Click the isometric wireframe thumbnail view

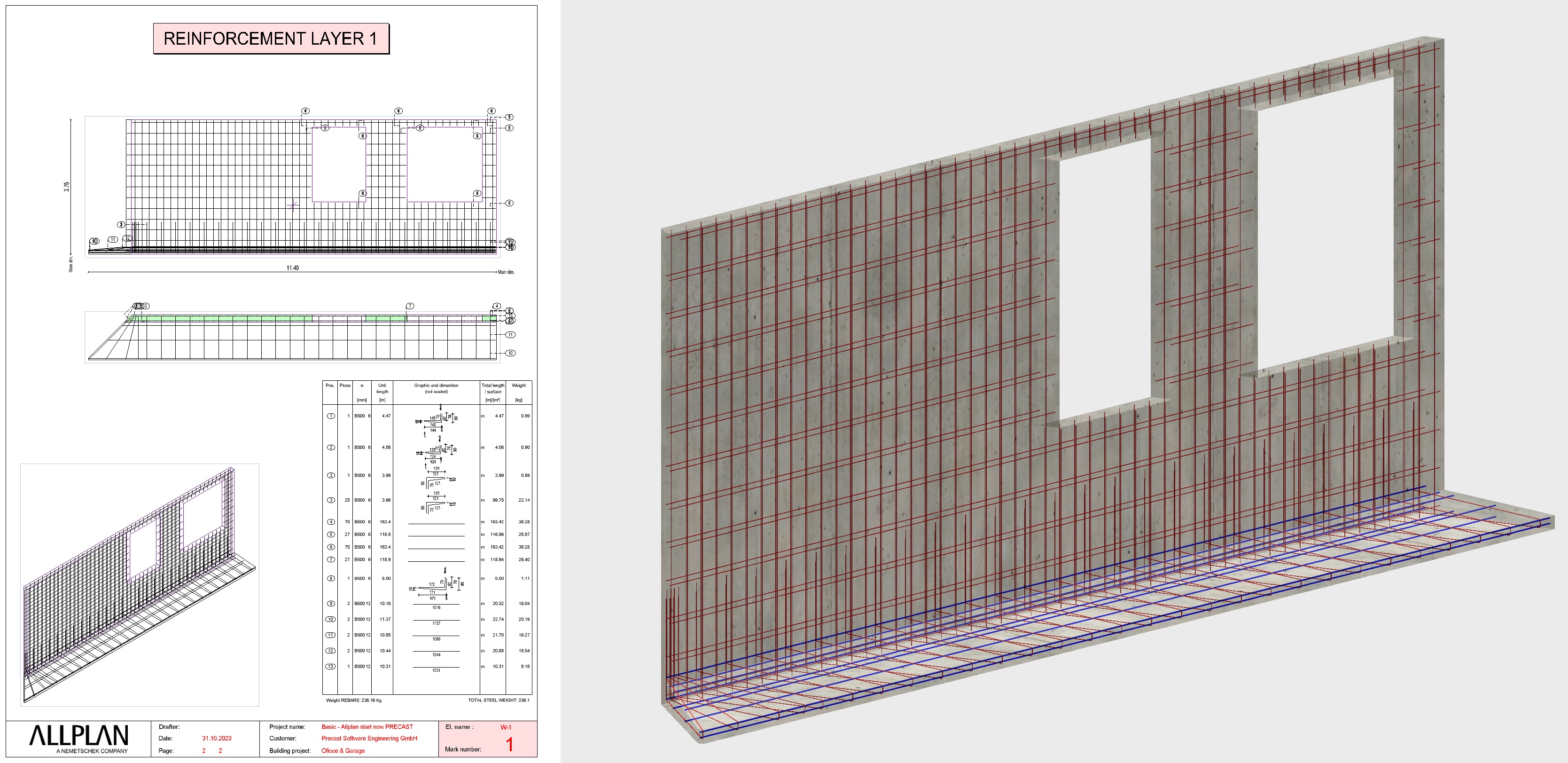(140, 584)
